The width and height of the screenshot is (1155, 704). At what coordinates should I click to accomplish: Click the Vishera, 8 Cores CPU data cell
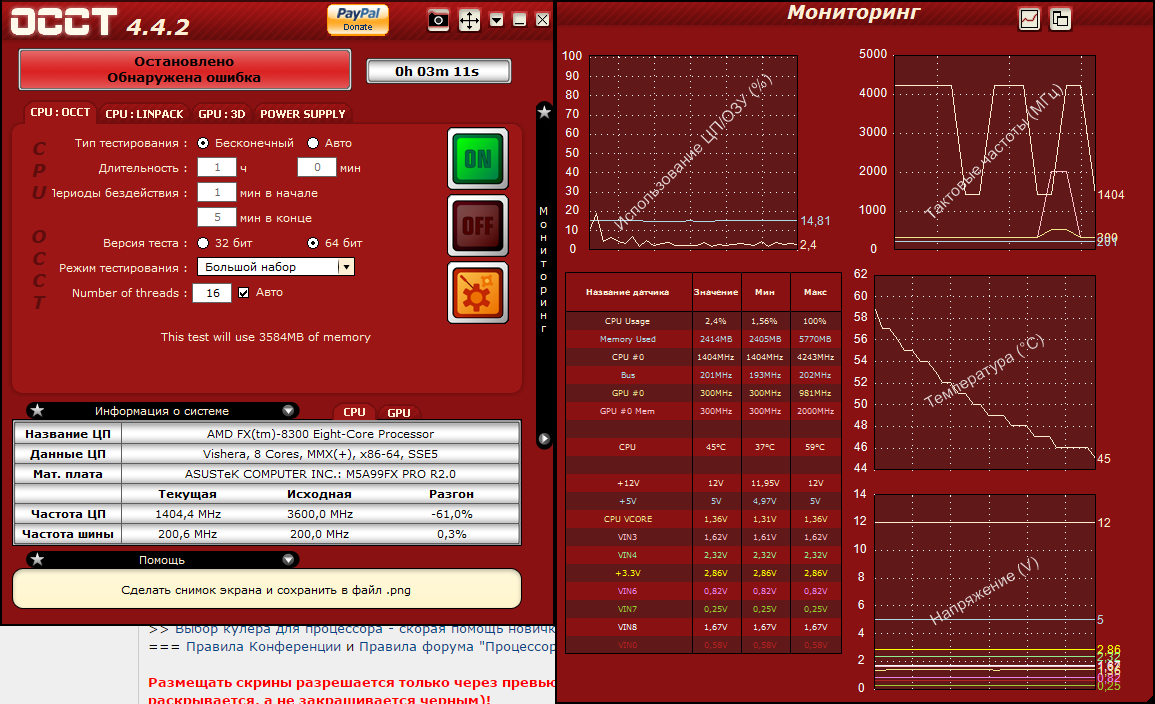(x=320, y=454)
